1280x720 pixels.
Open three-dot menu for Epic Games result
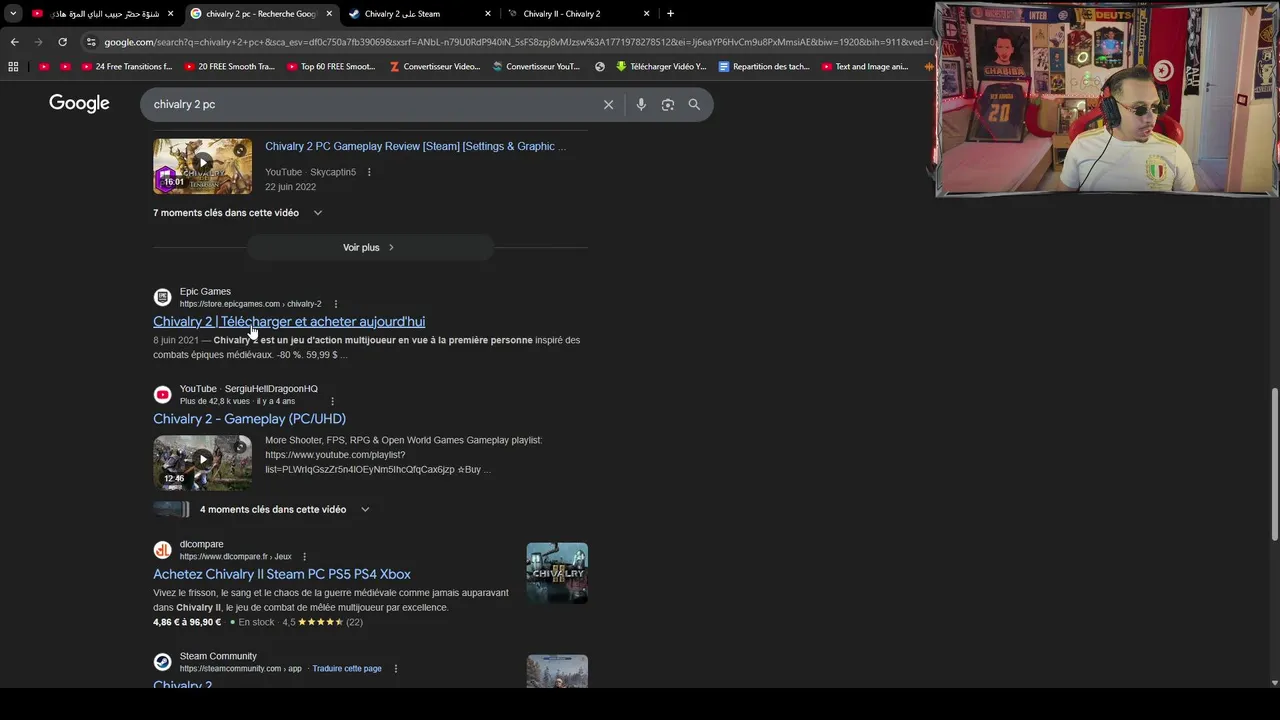335,304
